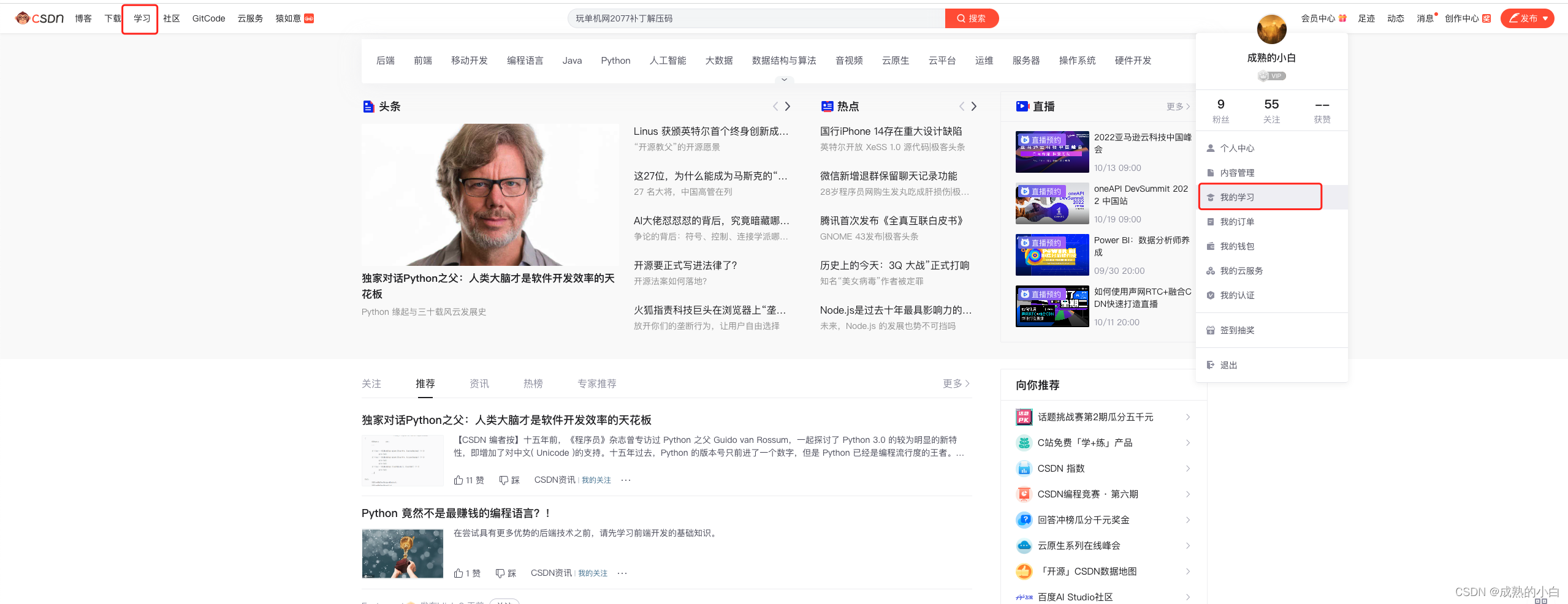Click the 话题挑战赛第2期 PK icon
Image resolution: width=1568 pixels, height=604 pixels.
click(x=1024, y=417)
